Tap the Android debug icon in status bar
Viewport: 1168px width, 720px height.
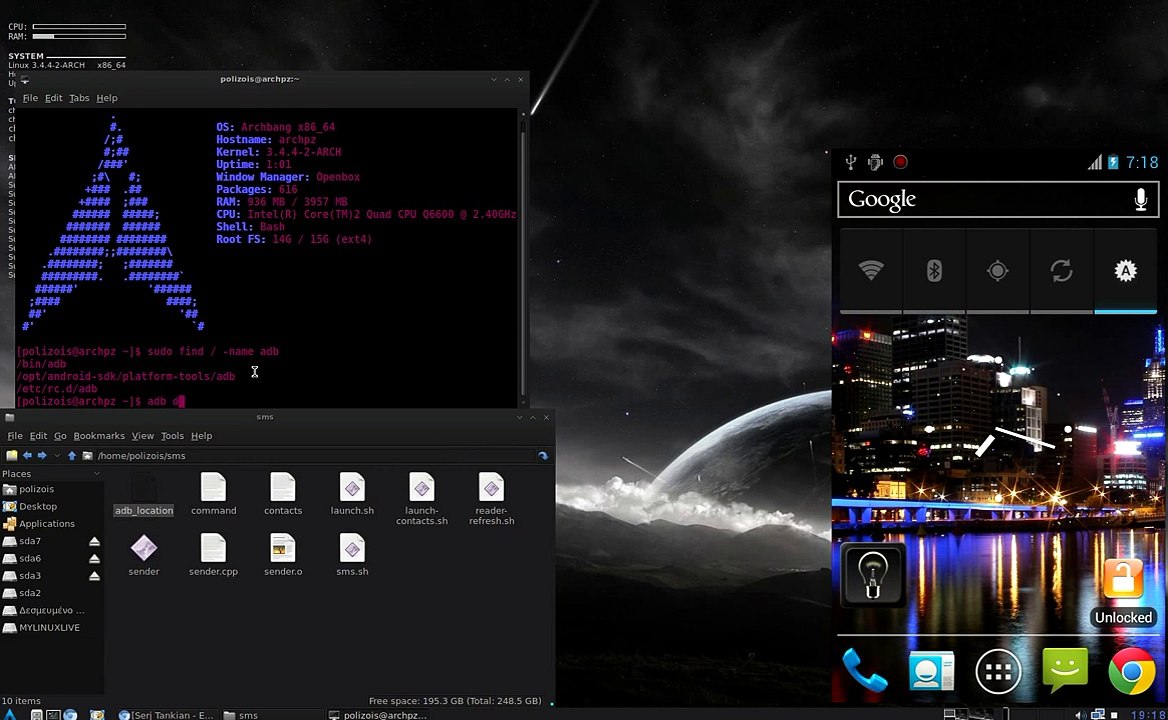[x=875, y=162]
